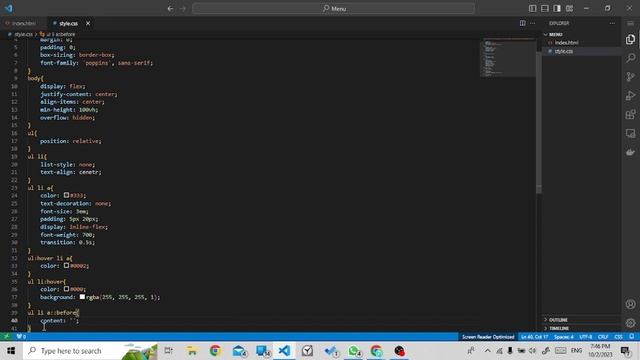This screenshot has height=360, width=640.
Task: Click the editor minimap
Action: point(508,57)
